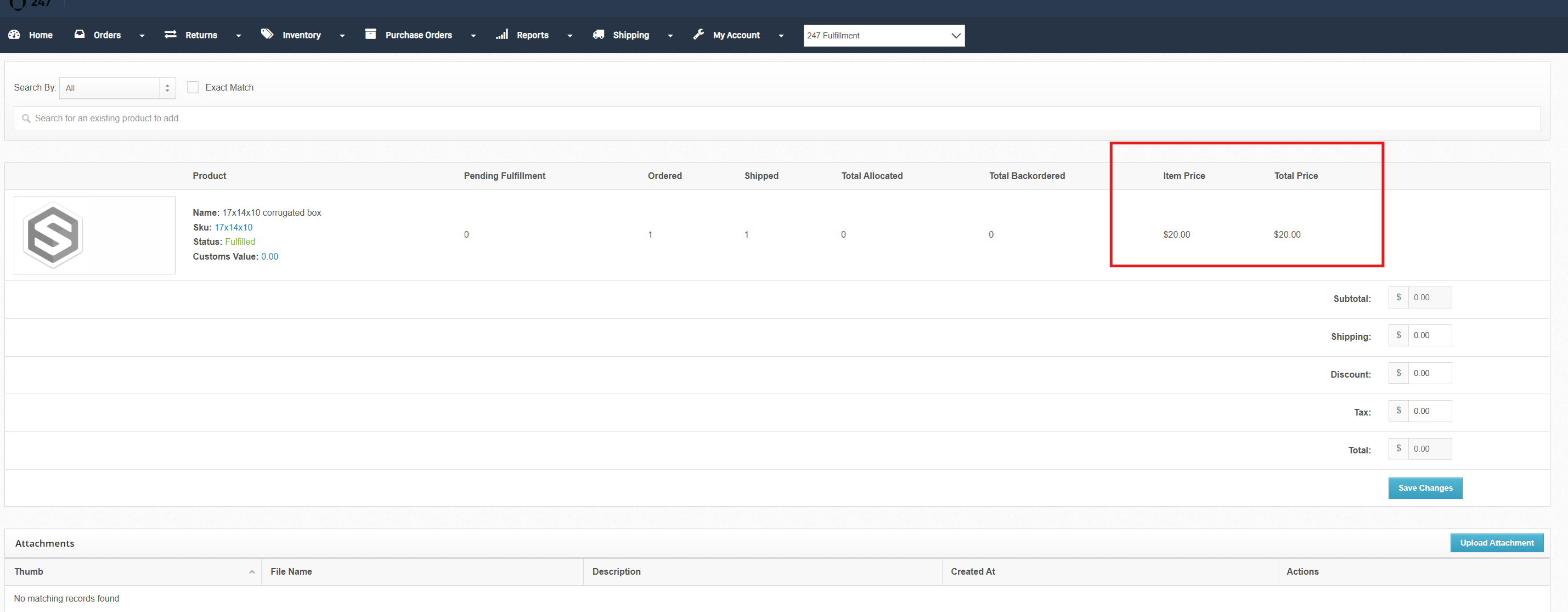Click the Pending Fulfillment column header
Viewport: 1568px width, 612px height.
505,176
